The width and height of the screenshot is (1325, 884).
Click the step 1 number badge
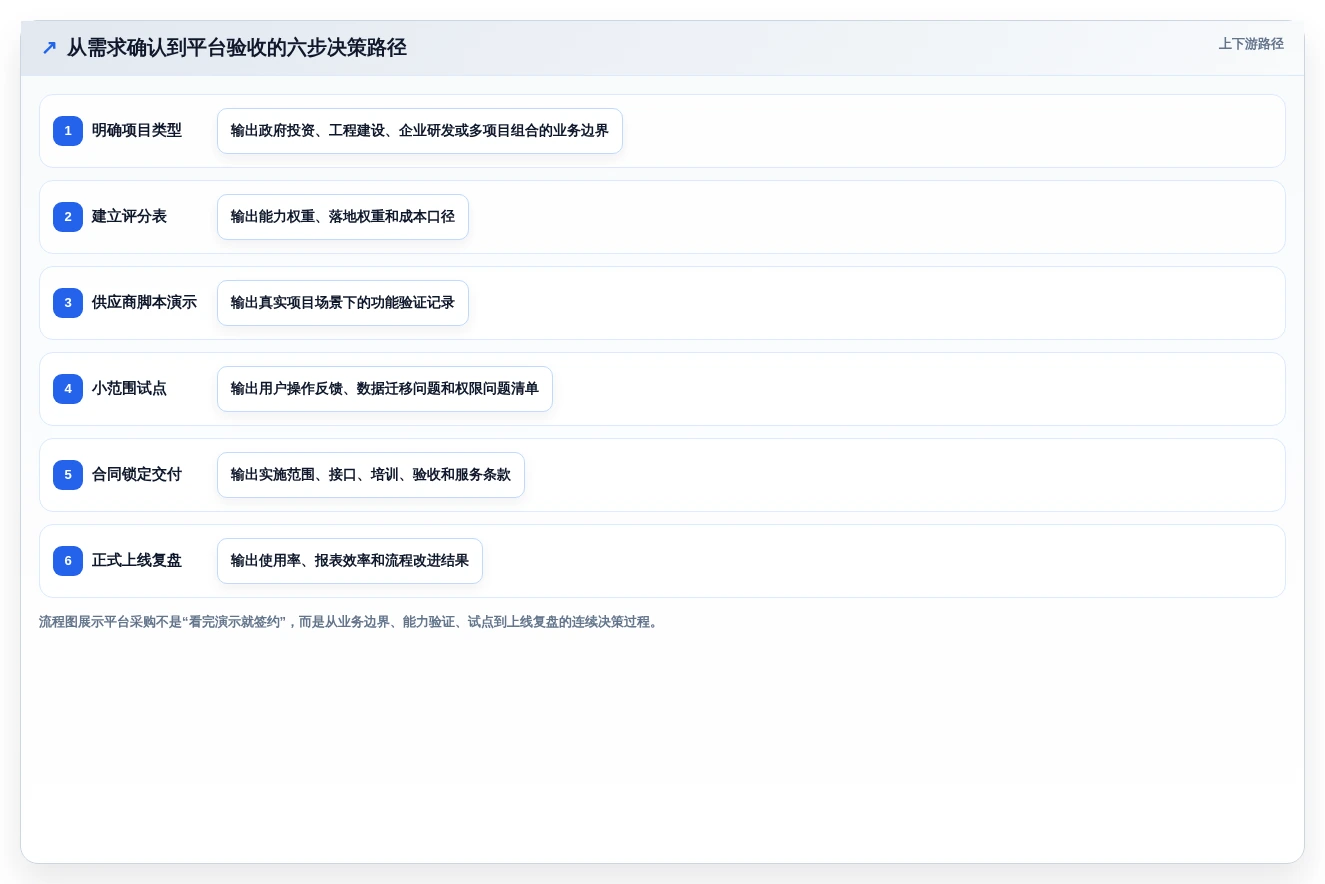(68, 131)
